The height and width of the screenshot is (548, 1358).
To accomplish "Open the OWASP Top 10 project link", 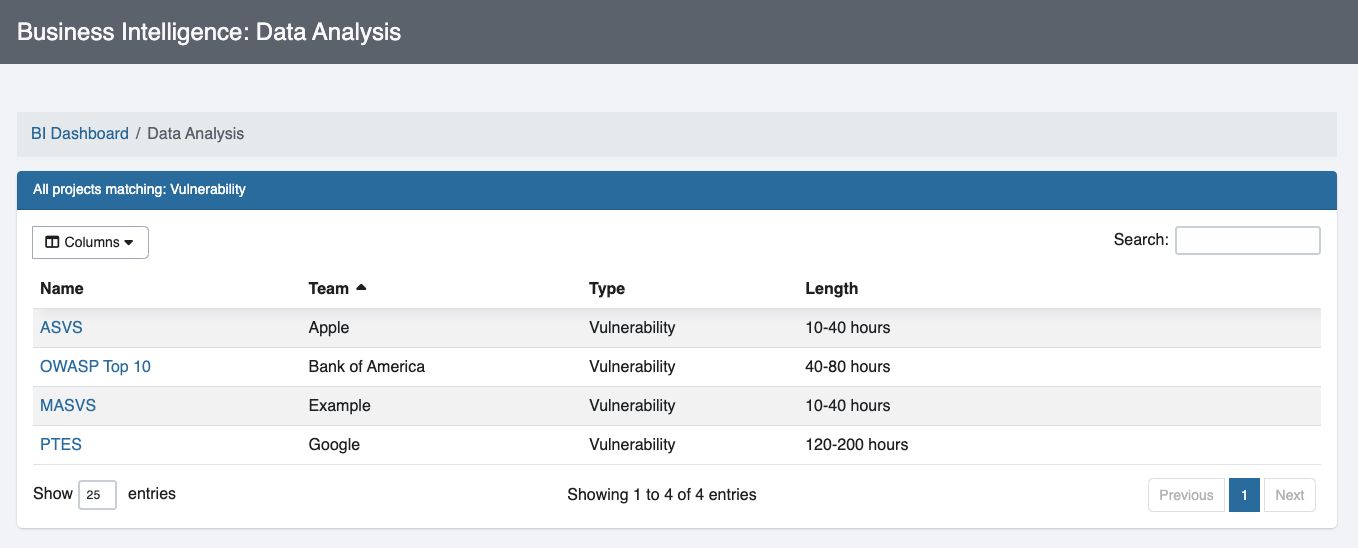I will click(95, 366).
